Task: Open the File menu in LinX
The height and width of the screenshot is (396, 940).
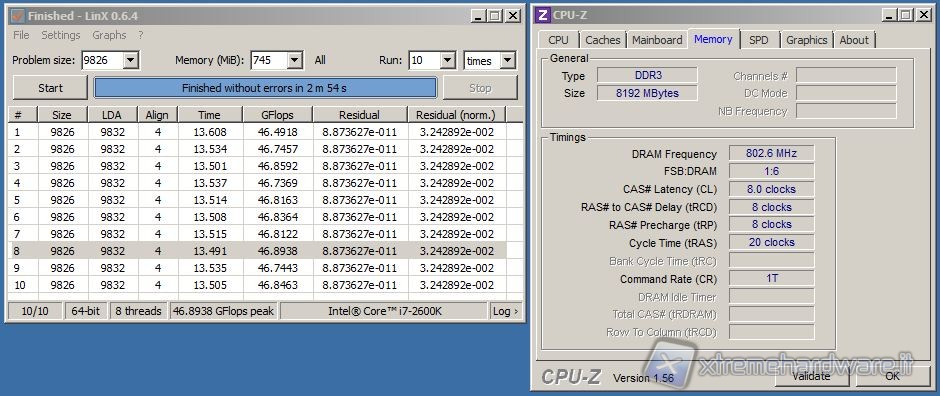Action: (21, 35)
